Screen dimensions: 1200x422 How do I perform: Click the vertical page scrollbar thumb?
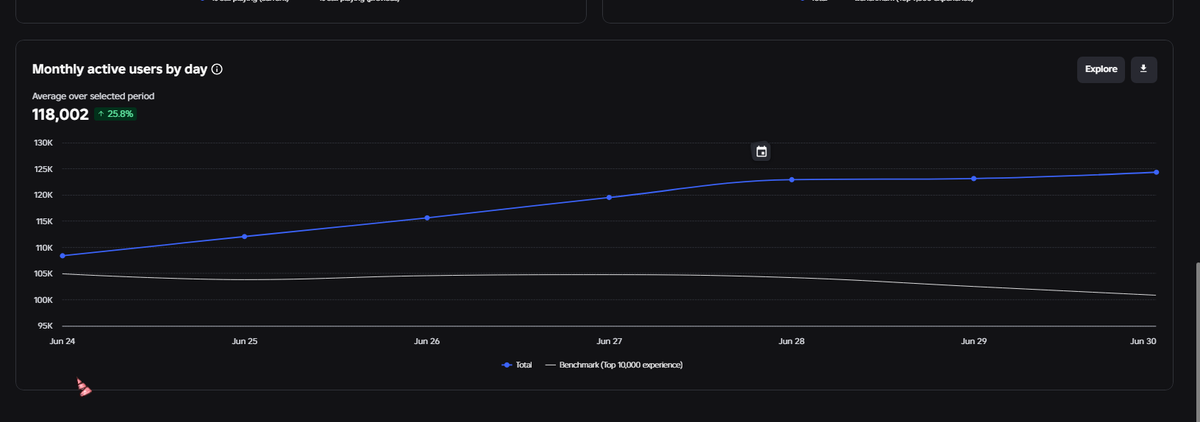[1196, 342]
